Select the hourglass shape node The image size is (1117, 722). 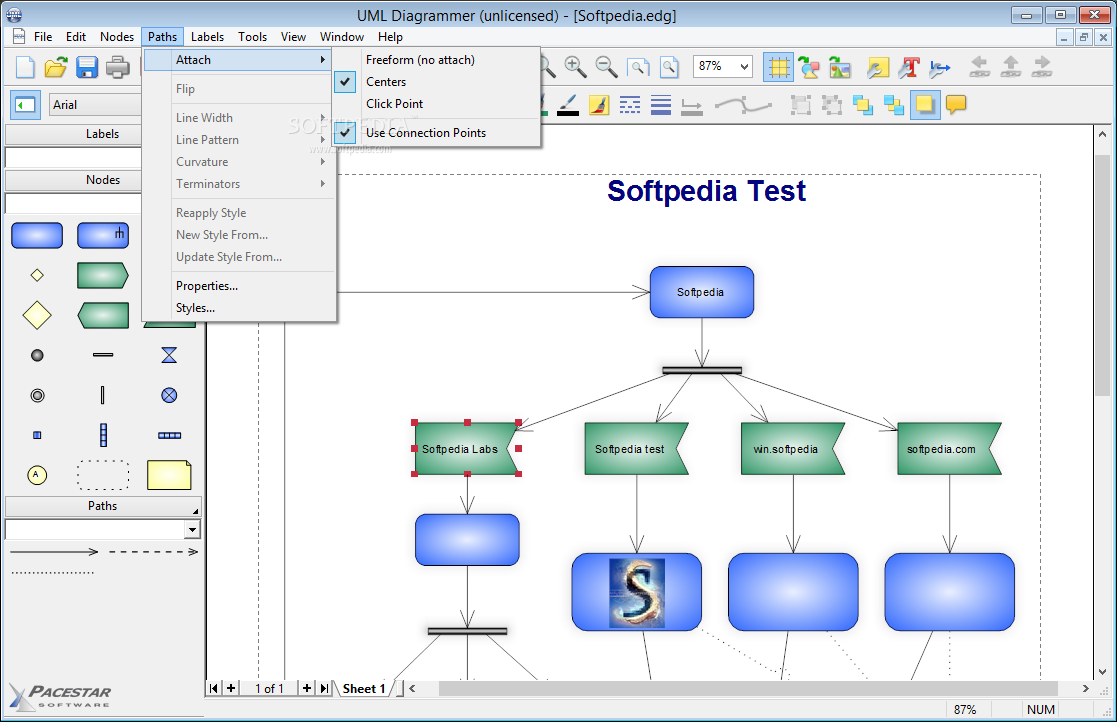pyautogui.click(x=169, y=355)
